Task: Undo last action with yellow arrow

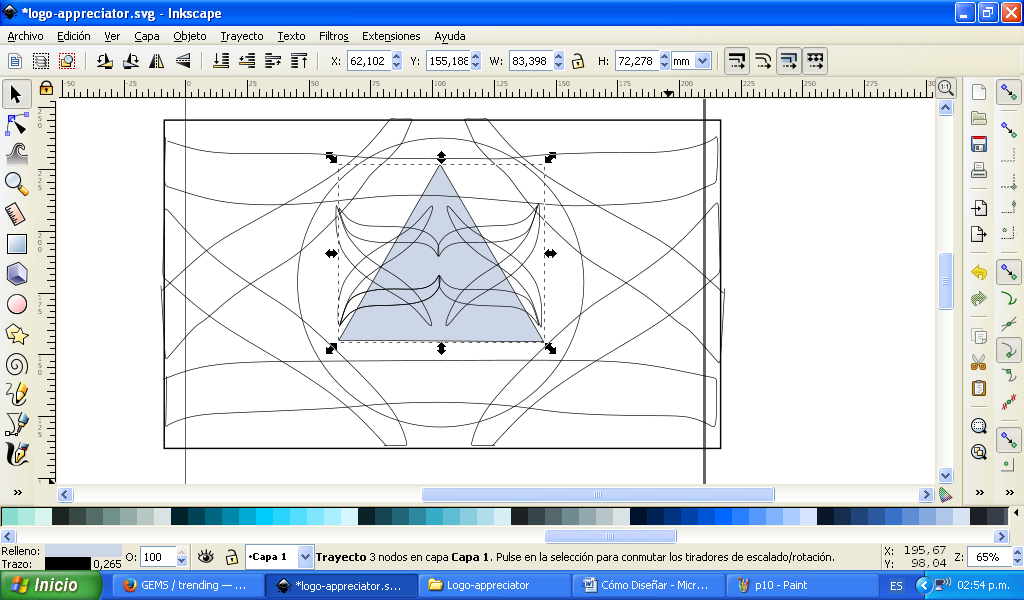Action: 978,272
